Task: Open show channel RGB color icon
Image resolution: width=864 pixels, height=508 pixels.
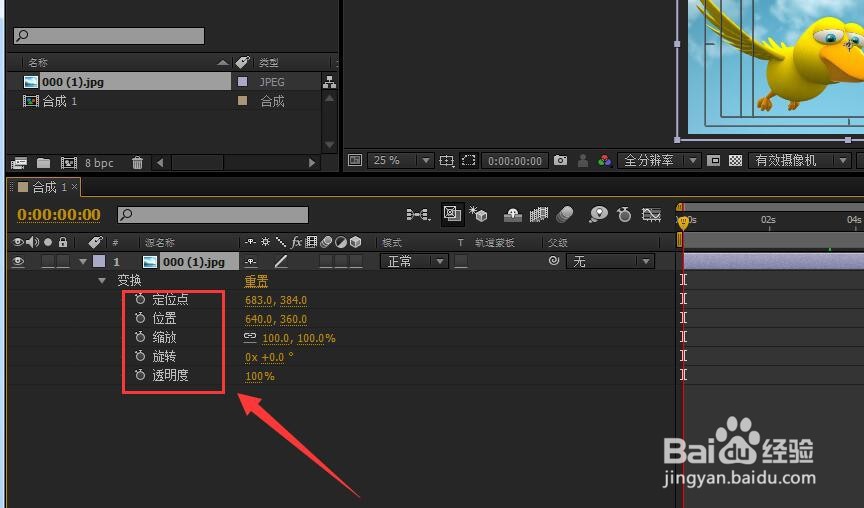Action: pyautogui.click(x=604, y=160)
